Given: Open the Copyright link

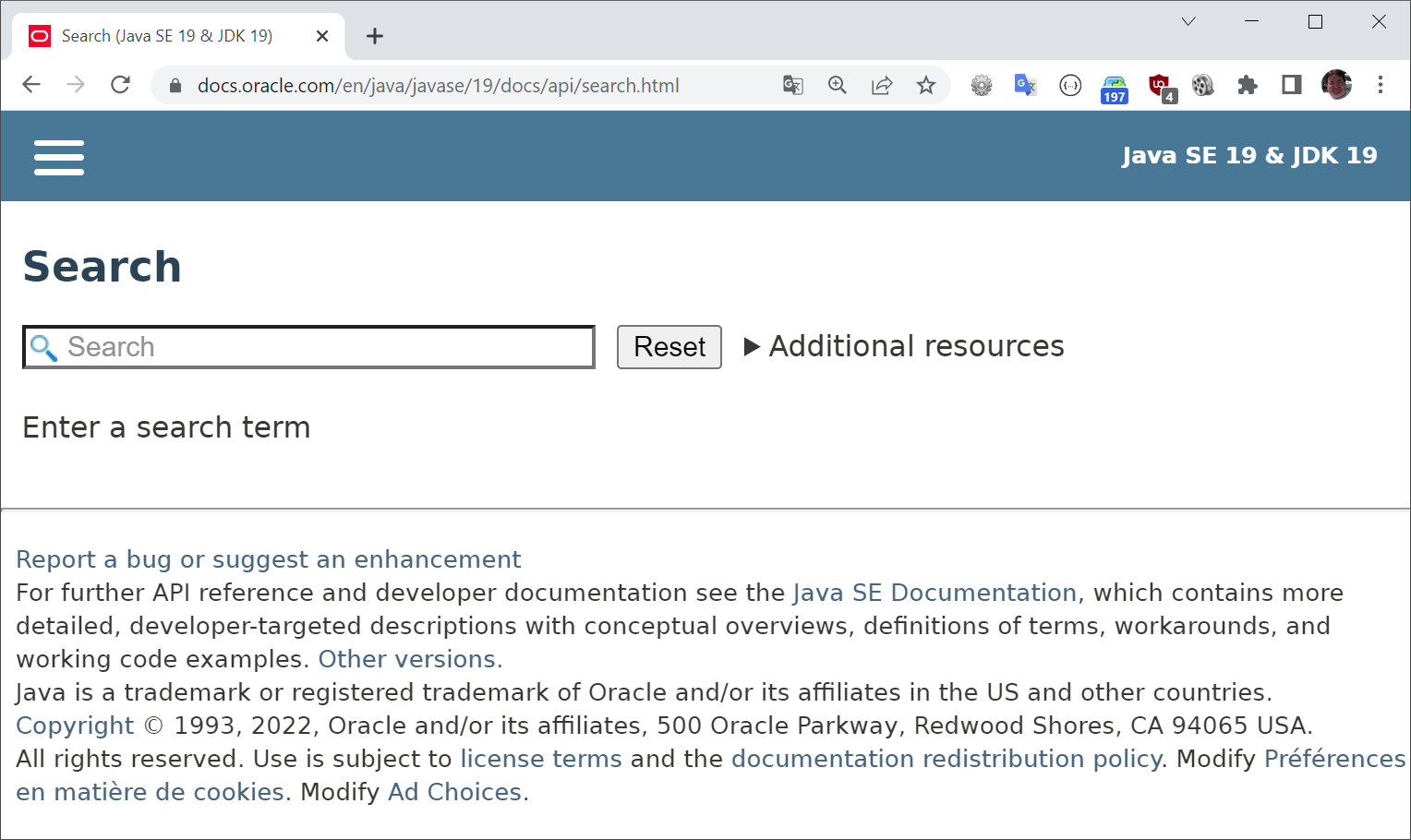Looking at the screenshot, I should tap(75, 726).
